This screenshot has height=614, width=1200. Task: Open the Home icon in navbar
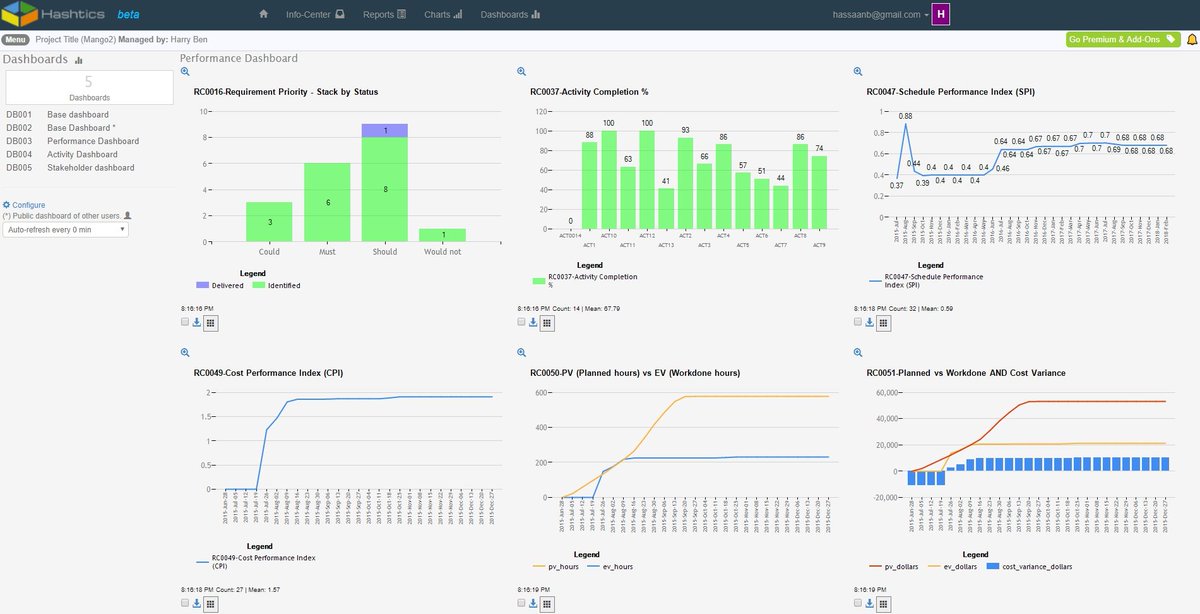[263, 15]
